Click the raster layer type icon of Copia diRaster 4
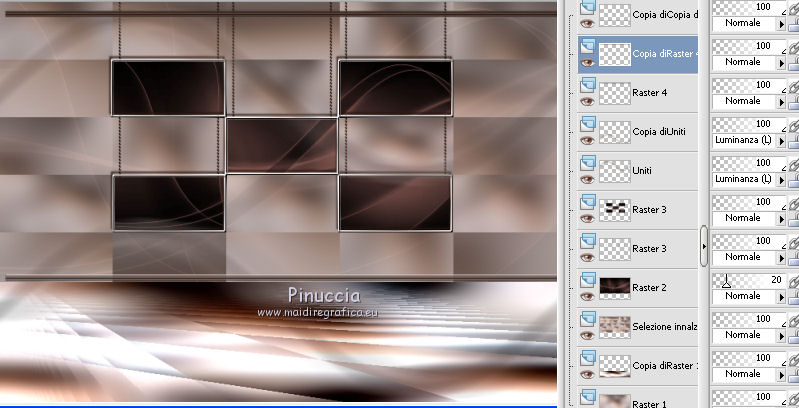 tap(588, 45)
